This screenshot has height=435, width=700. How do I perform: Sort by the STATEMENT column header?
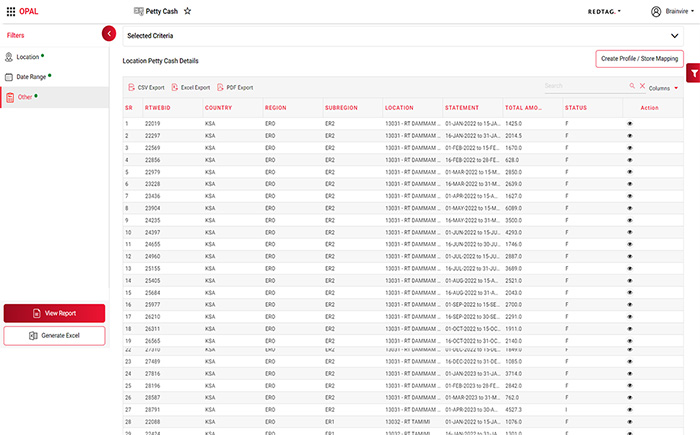(462, 108)
